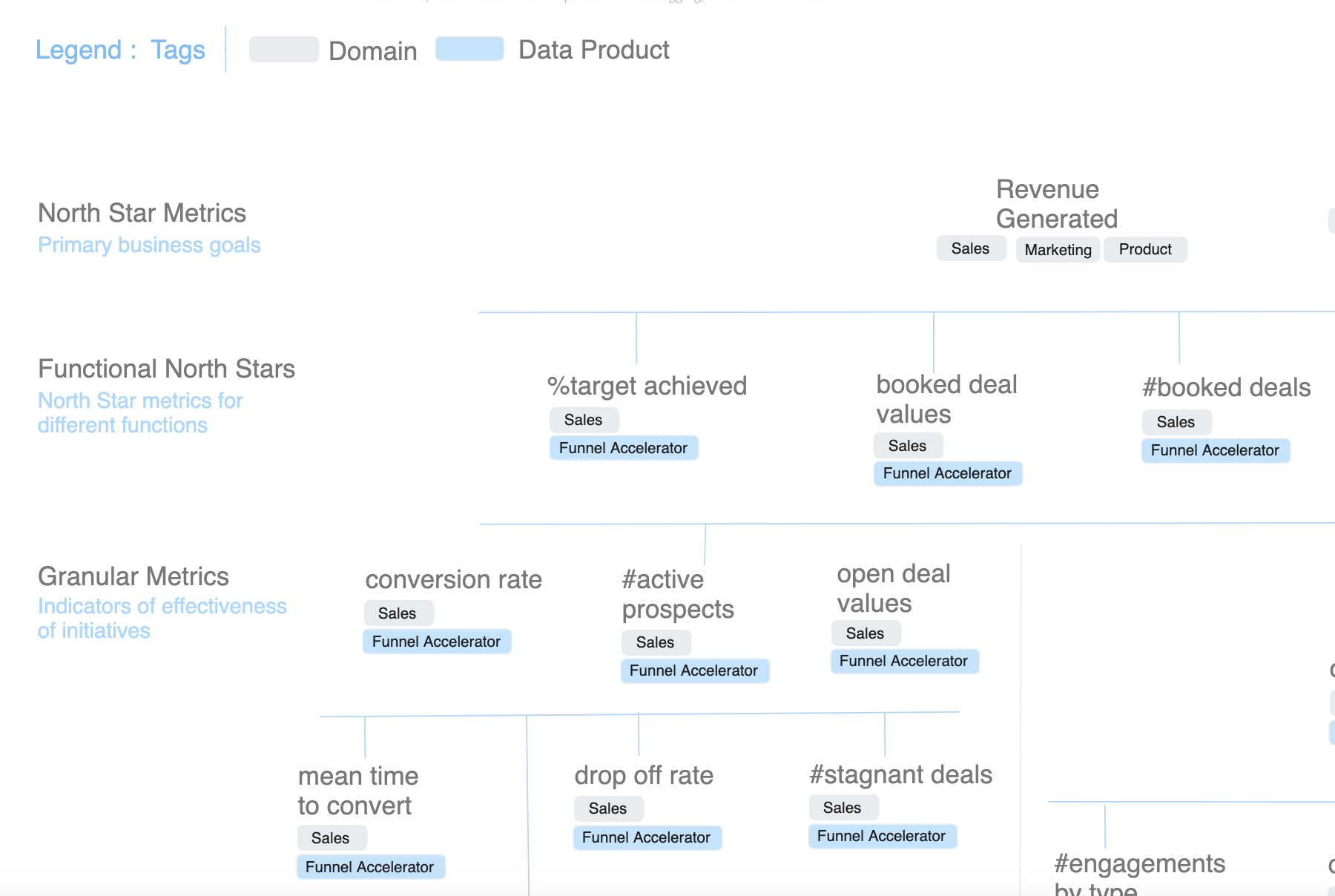Click the Sales tag under open deal values
1335x896 pixels.
coord(865,633)
